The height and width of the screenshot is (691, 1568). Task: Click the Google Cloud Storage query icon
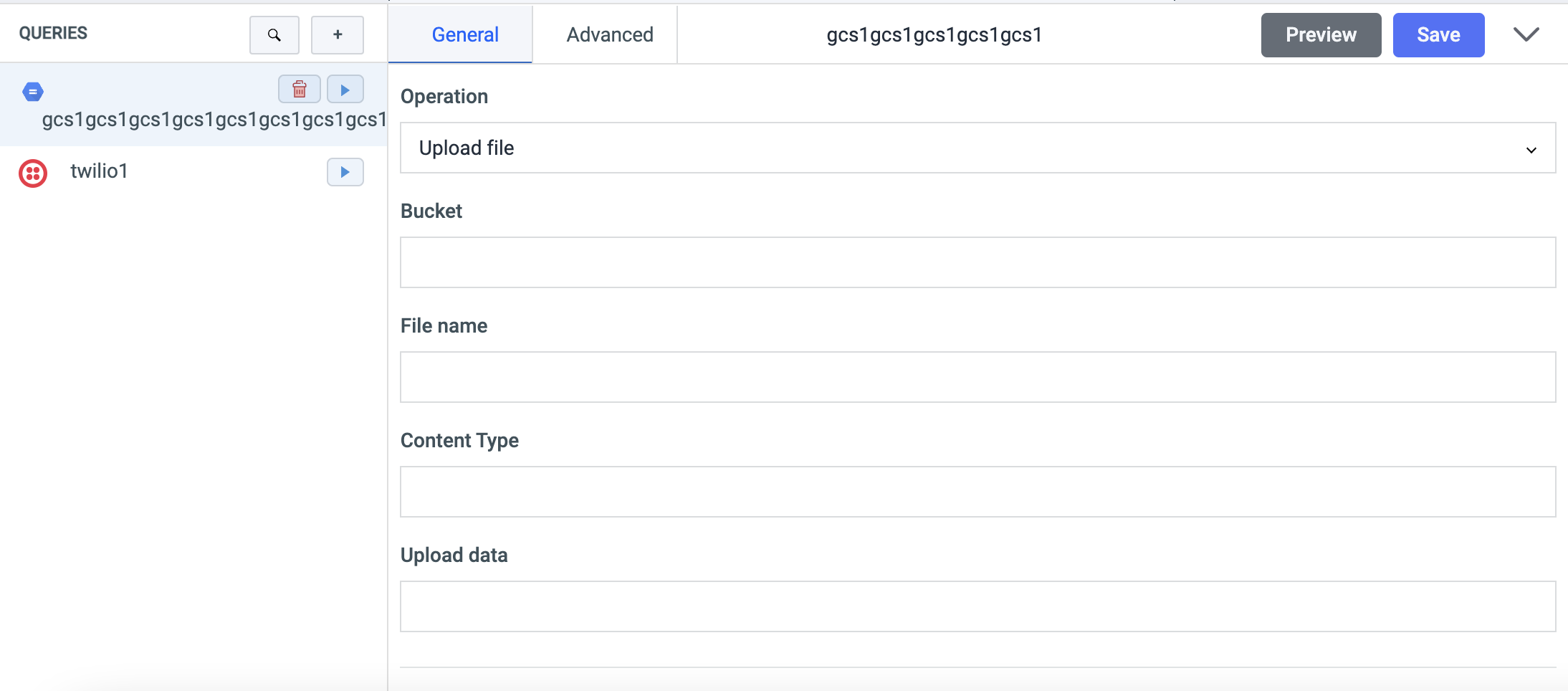tap(32, 91)
